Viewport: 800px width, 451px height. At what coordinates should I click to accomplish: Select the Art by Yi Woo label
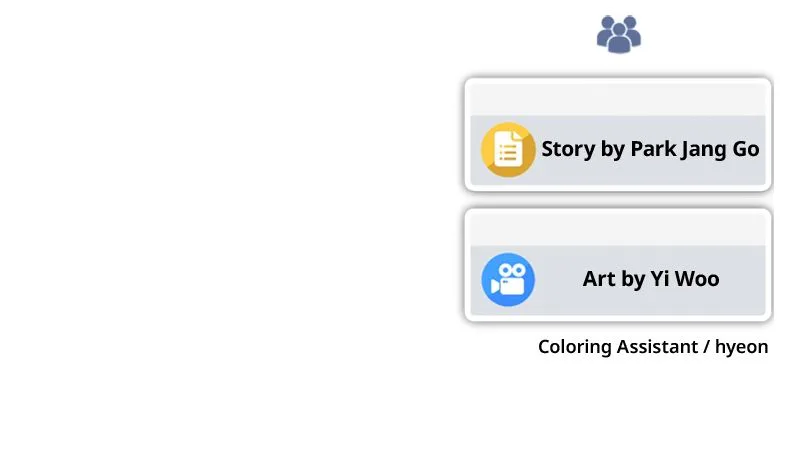(651, 279)
